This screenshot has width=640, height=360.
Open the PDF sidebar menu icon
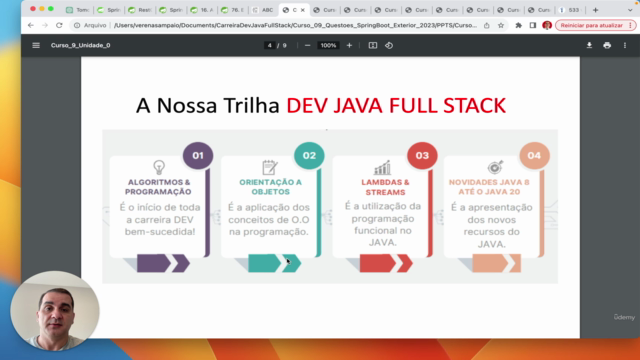(x=36, y=45)
